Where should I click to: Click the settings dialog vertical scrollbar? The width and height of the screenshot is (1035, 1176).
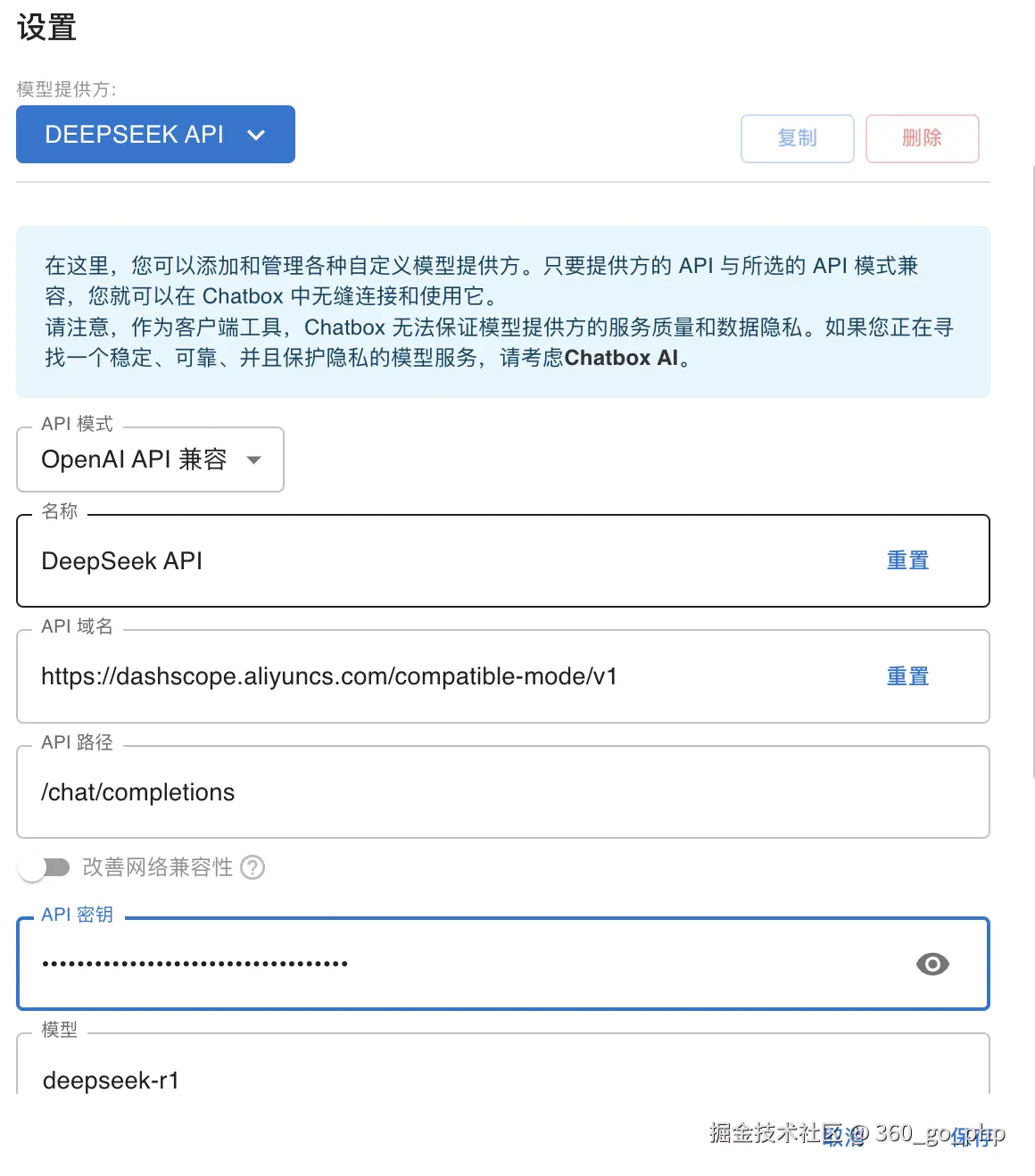(1032, 471)
